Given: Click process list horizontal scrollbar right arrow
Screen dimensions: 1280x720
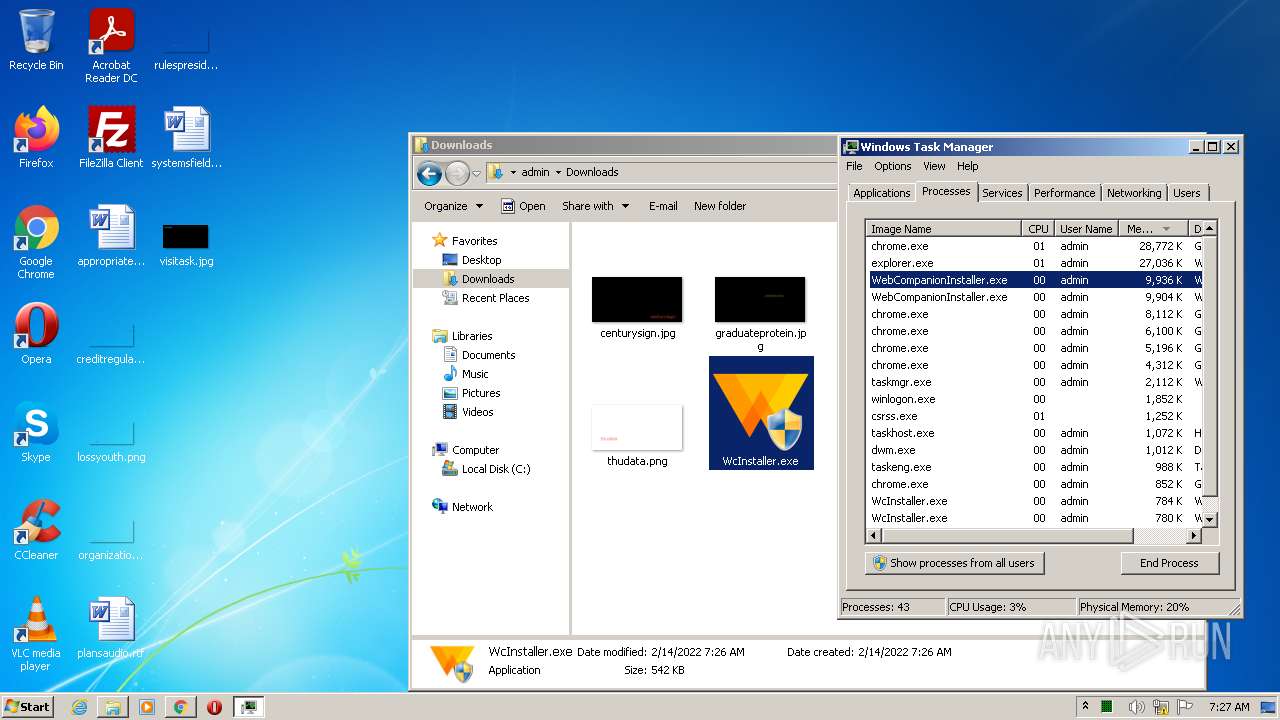Looking at the screenshot, I should pyautogui.click(x=1194, y=536).
